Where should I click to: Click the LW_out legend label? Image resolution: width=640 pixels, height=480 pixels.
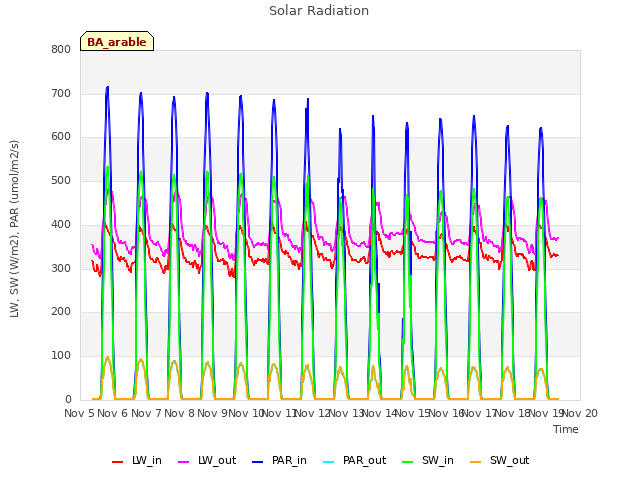click(x=217, y=460)
